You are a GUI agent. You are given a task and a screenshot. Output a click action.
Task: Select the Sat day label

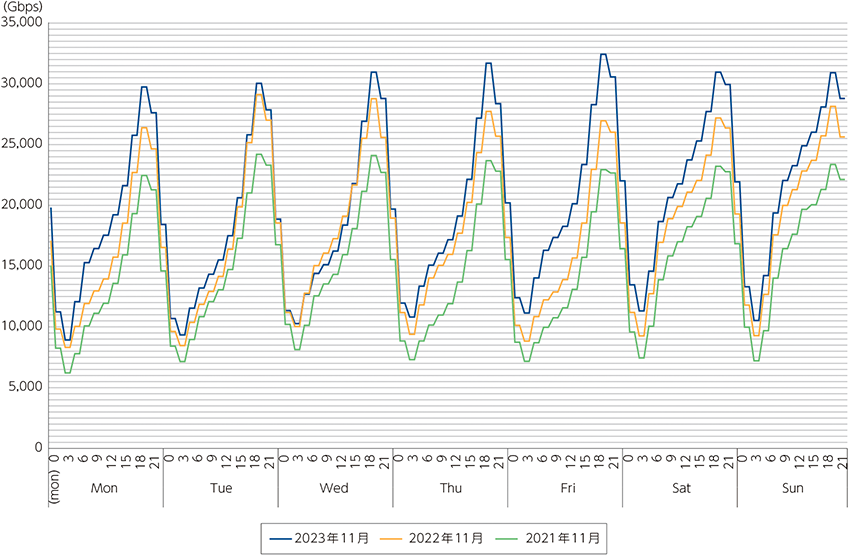tap(680, 489)
